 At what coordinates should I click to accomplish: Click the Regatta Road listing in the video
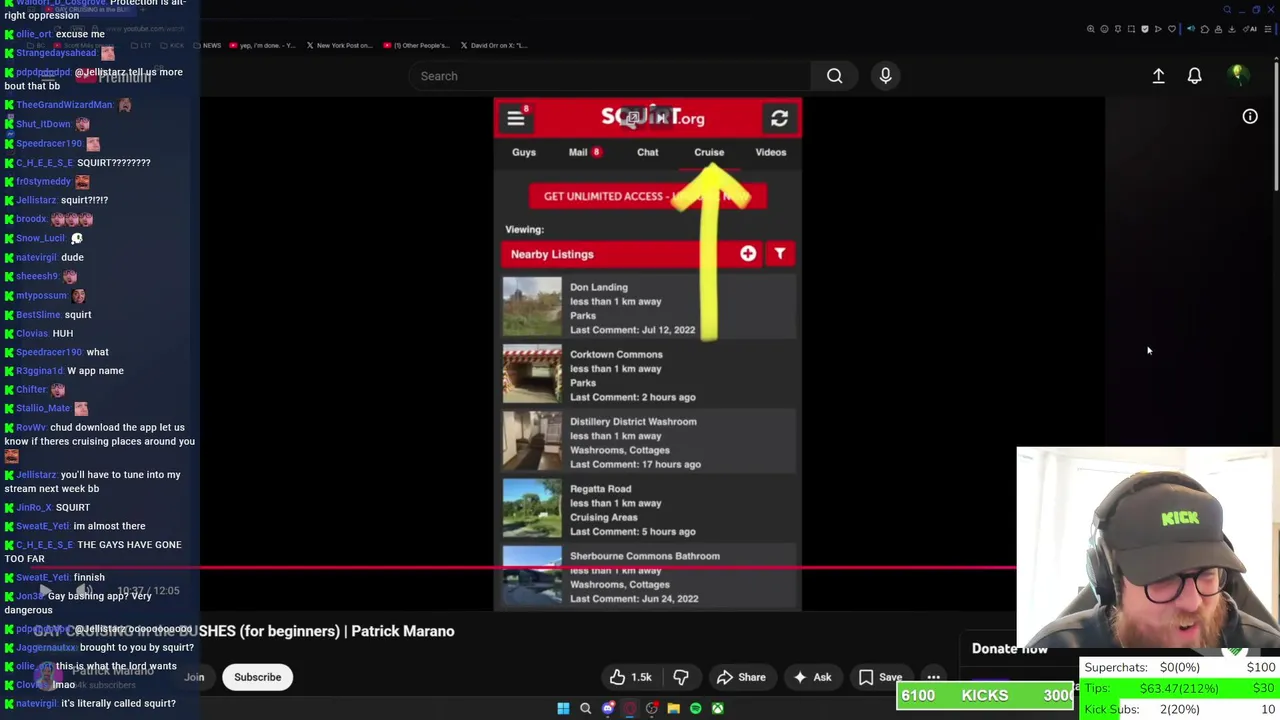648,509
